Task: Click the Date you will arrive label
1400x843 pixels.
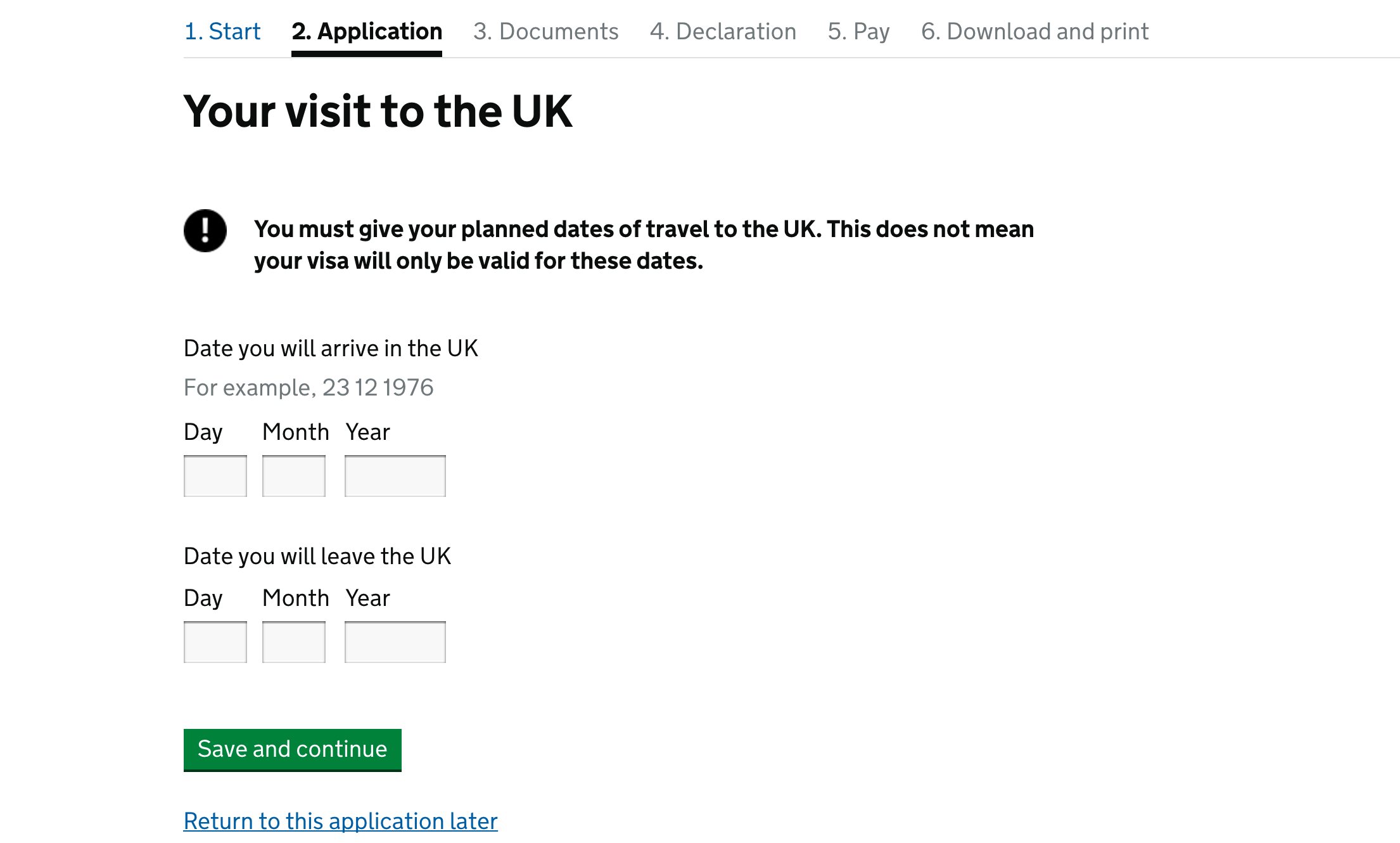Action: pyautogui.click(x=331, y=348)
